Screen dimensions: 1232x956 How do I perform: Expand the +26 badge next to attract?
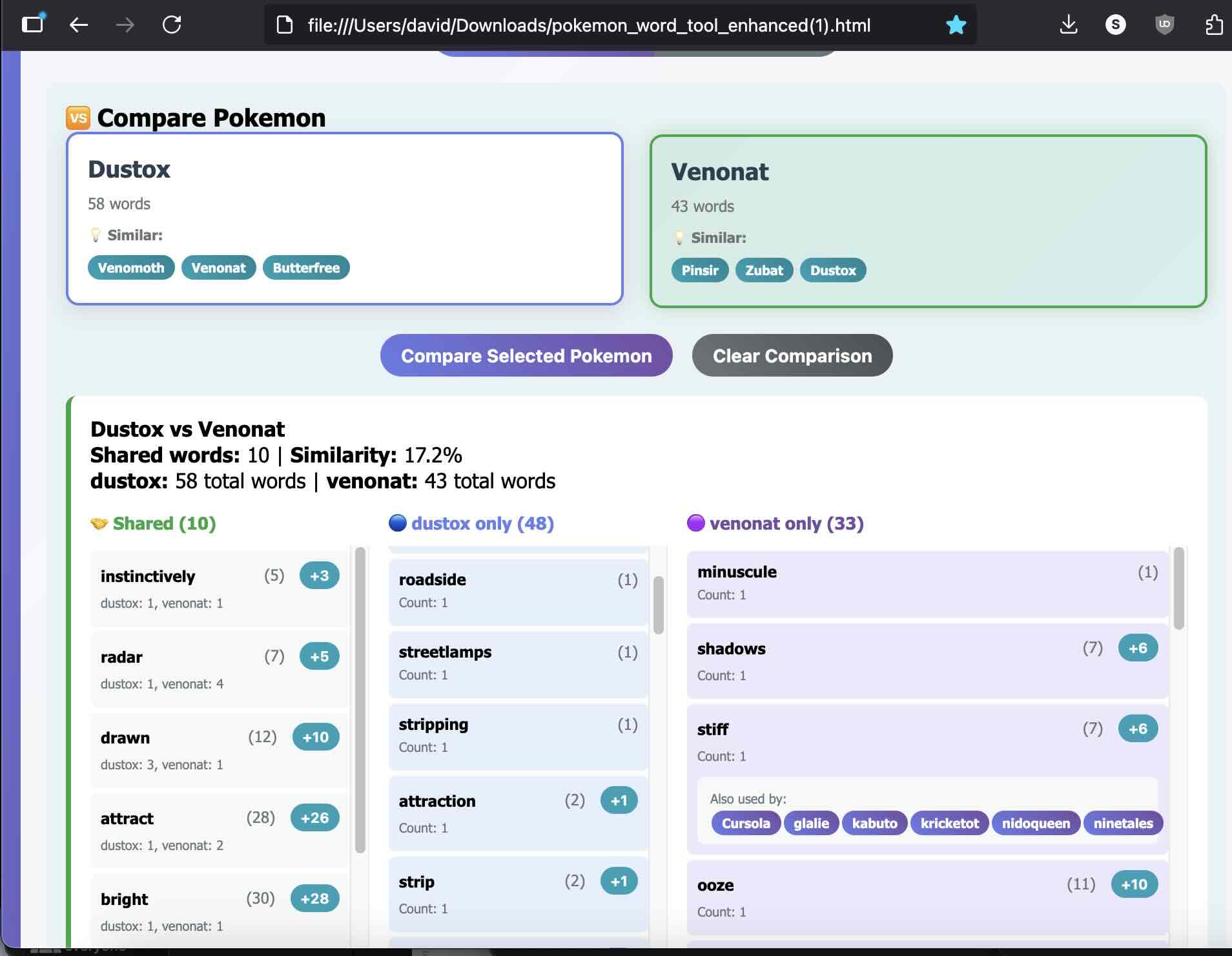click(314, 818)
